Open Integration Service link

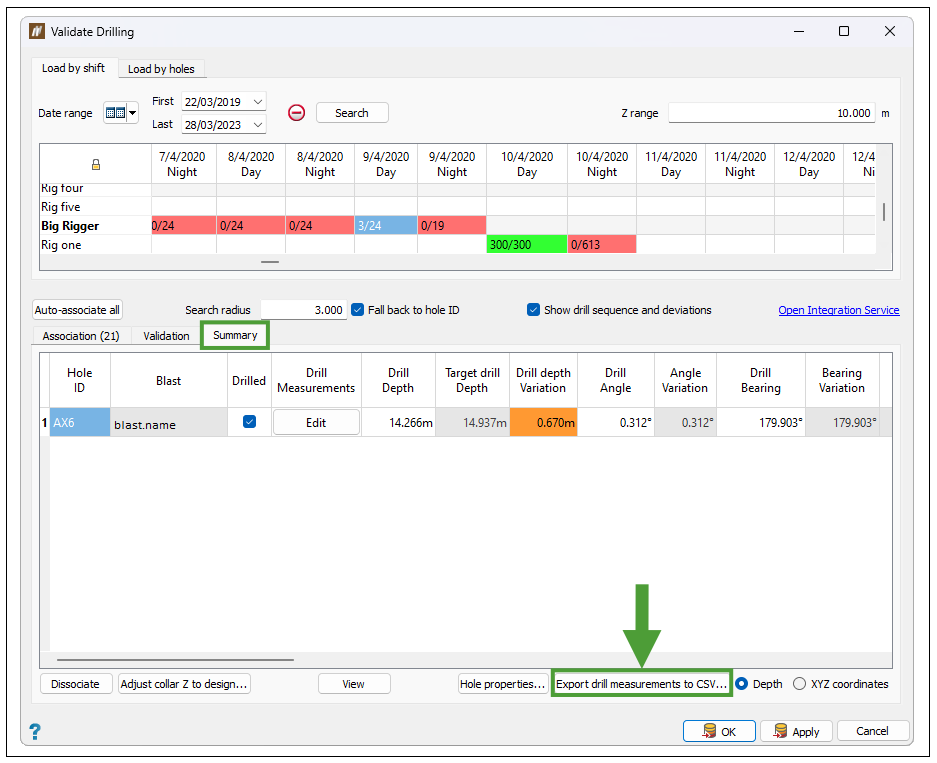click(838, 310)
